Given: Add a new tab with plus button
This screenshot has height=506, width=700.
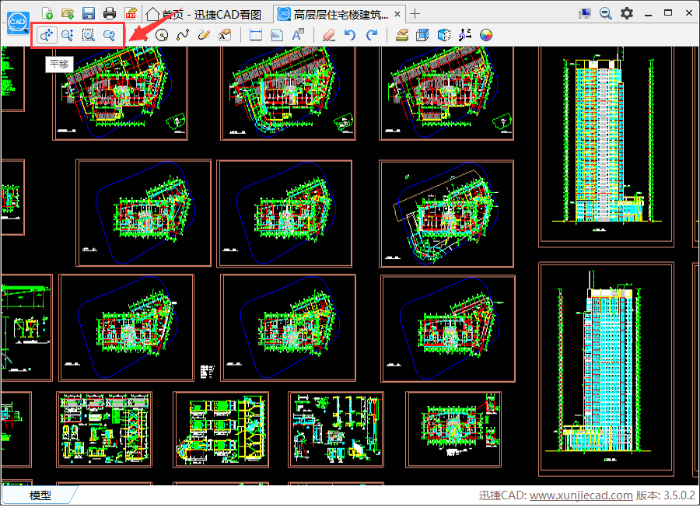Looking at the screenshot, I should (416, 14).
